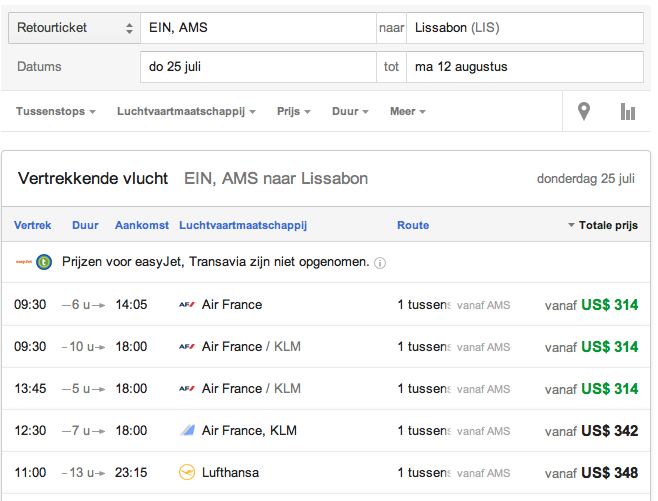Open the Meer filter dropdown
Screen dimensions: 658x501
coord(408,111)
